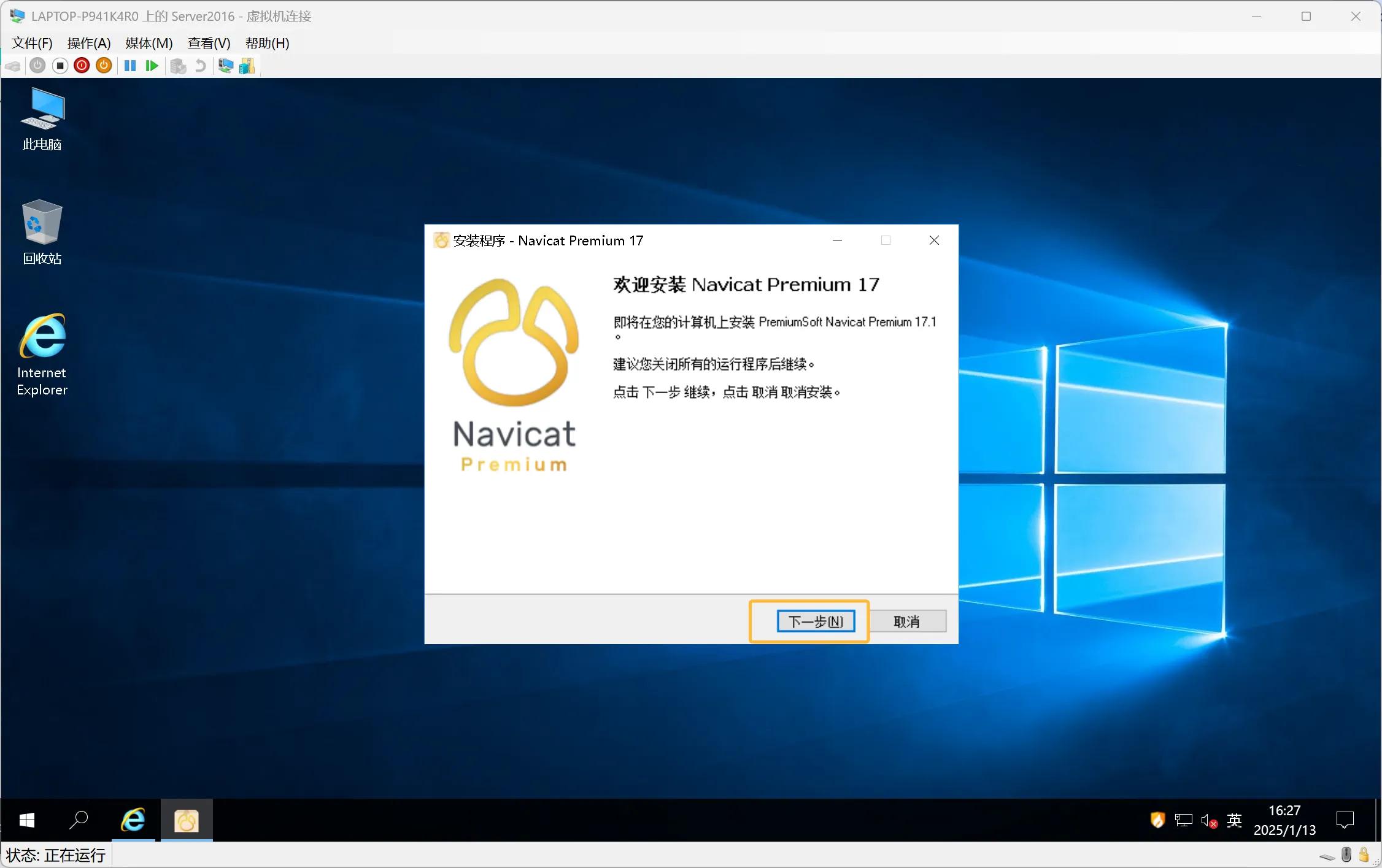Click the red Shut Down icon
Viewport: 1382px width, 868px height.
click(x=82, y=66)
